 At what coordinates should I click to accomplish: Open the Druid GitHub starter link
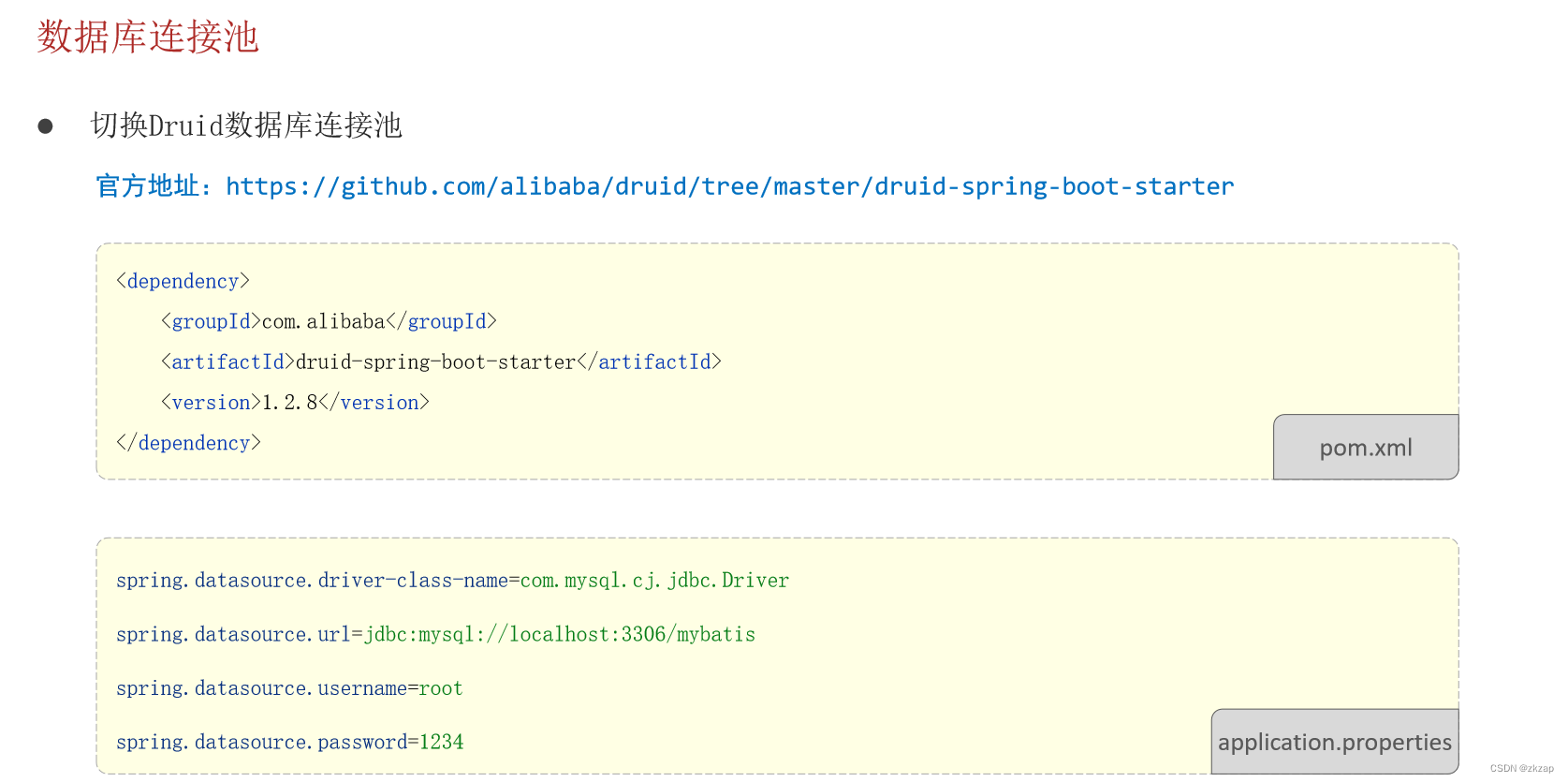click(730, 186)
